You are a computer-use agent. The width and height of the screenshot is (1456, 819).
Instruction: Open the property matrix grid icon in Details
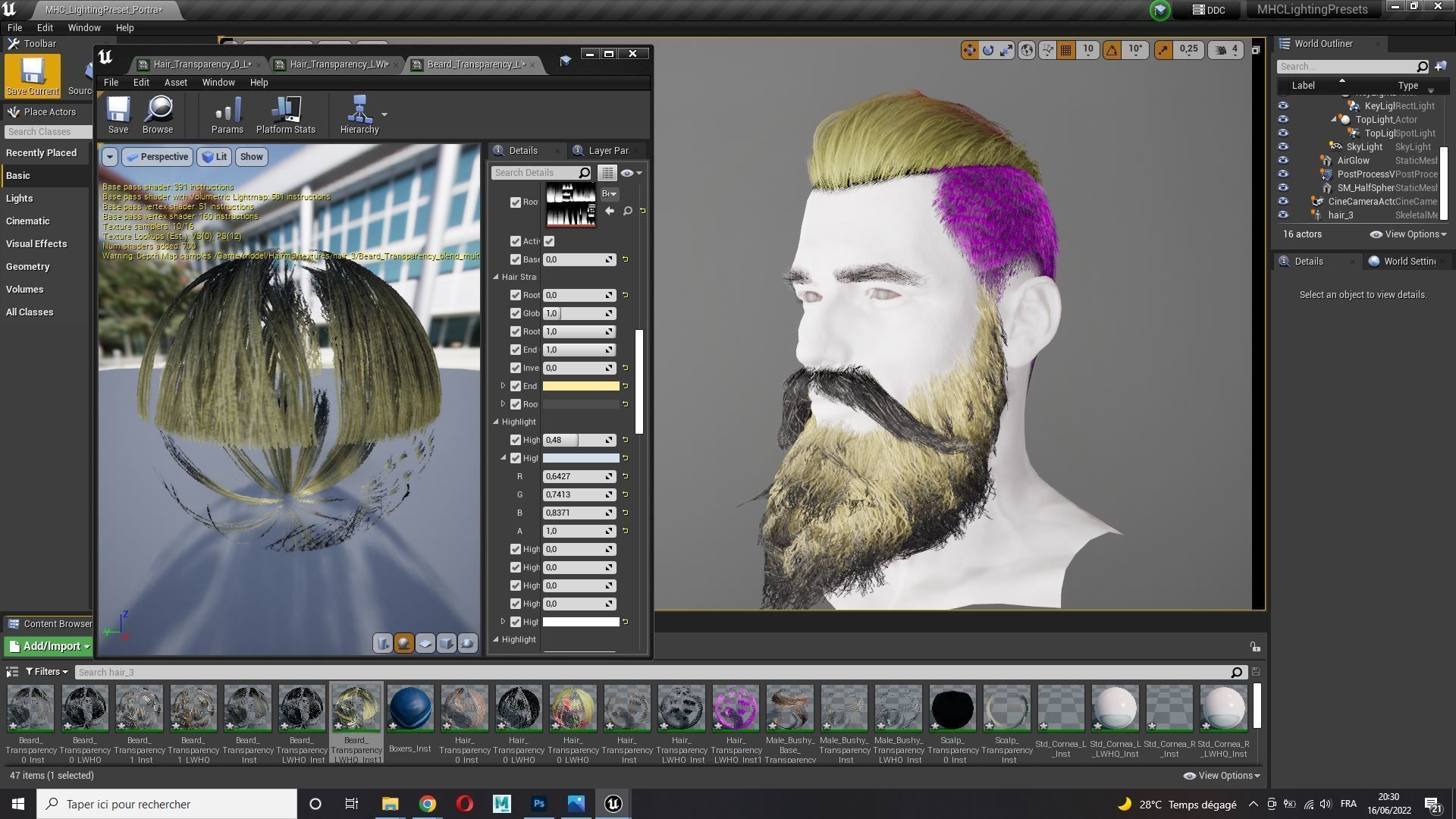[x=607, y=173]
